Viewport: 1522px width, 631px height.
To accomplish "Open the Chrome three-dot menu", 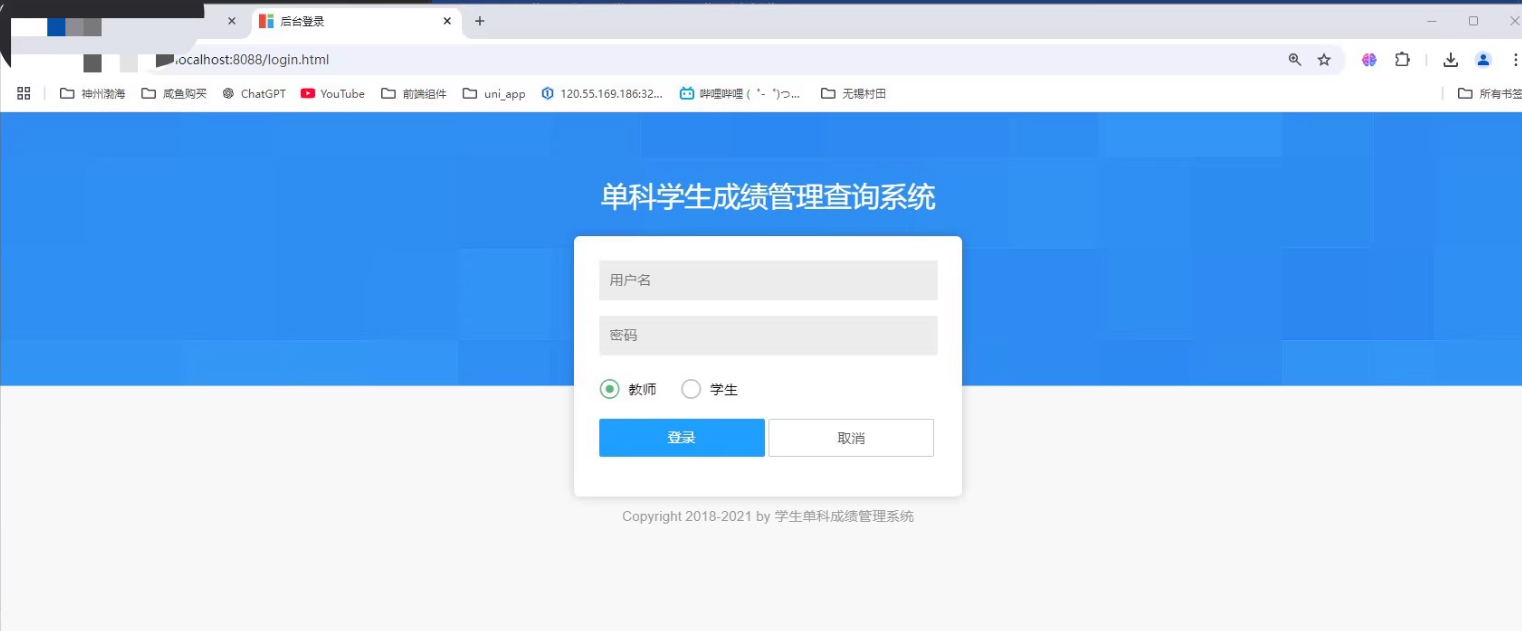I will [x=1515, y=60].
